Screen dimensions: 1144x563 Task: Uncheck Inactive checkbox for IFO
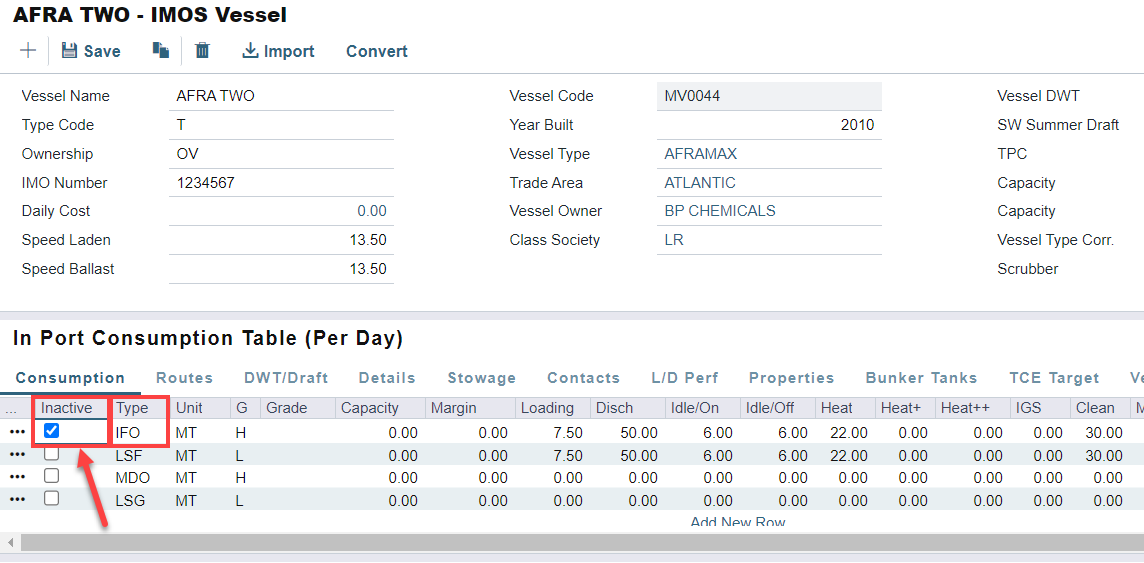point(52,431)
